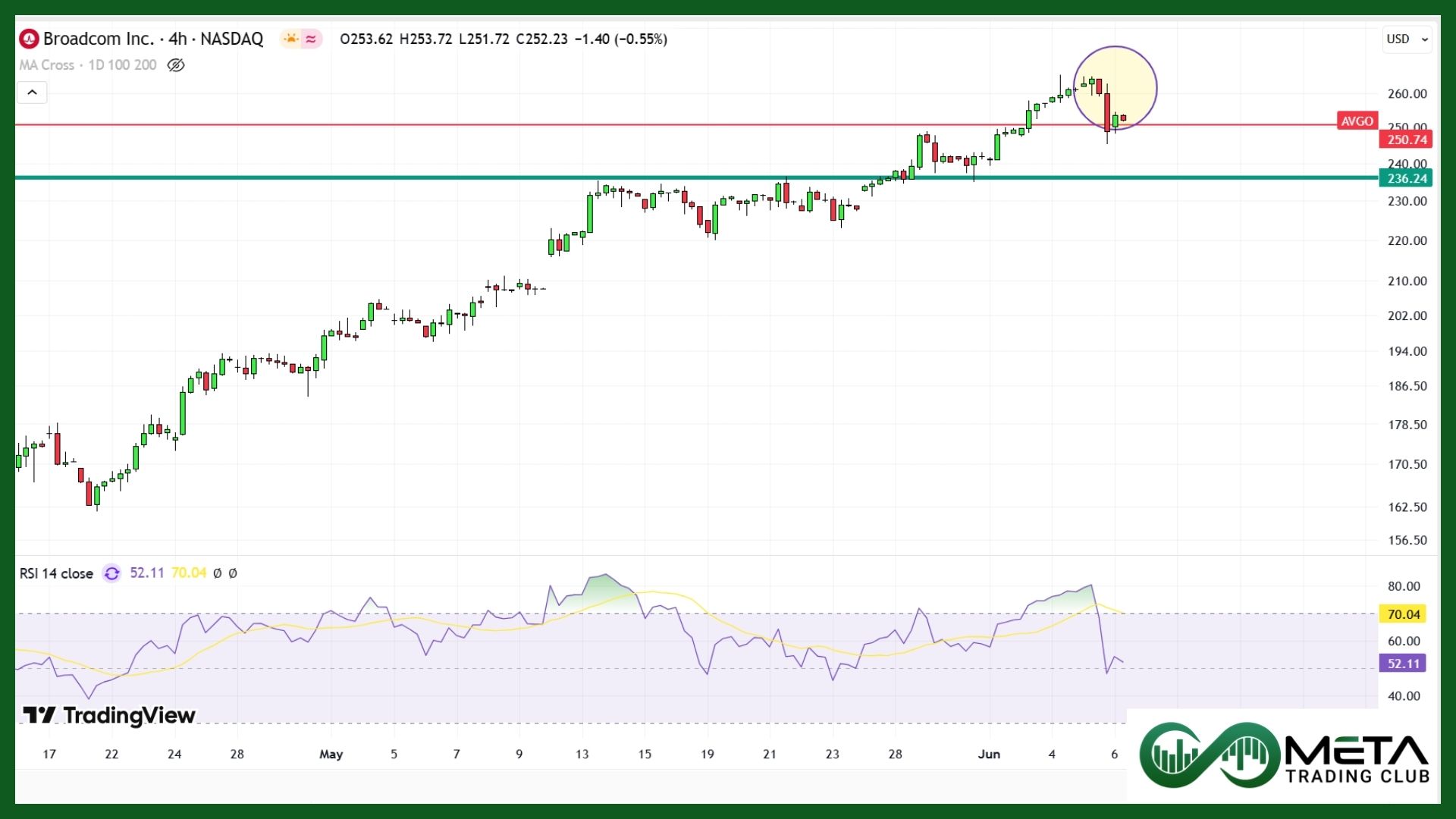The image size is (1456, 819).
Task: Click the RSI value 52.11 in legend
Action: tap(146, 573)
